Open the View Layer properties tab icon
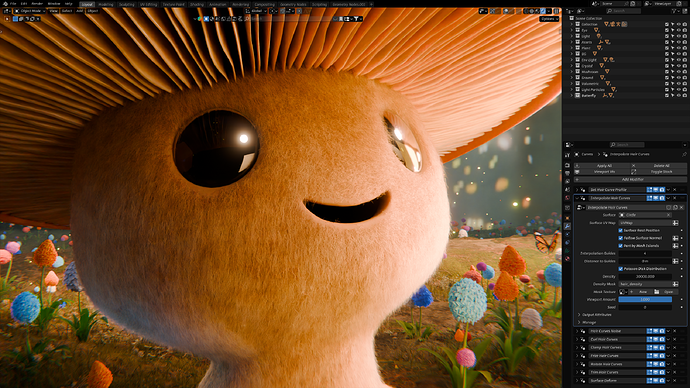Image resolution: width=690 pixels, height=388 pixels. [x=567, y=181]
